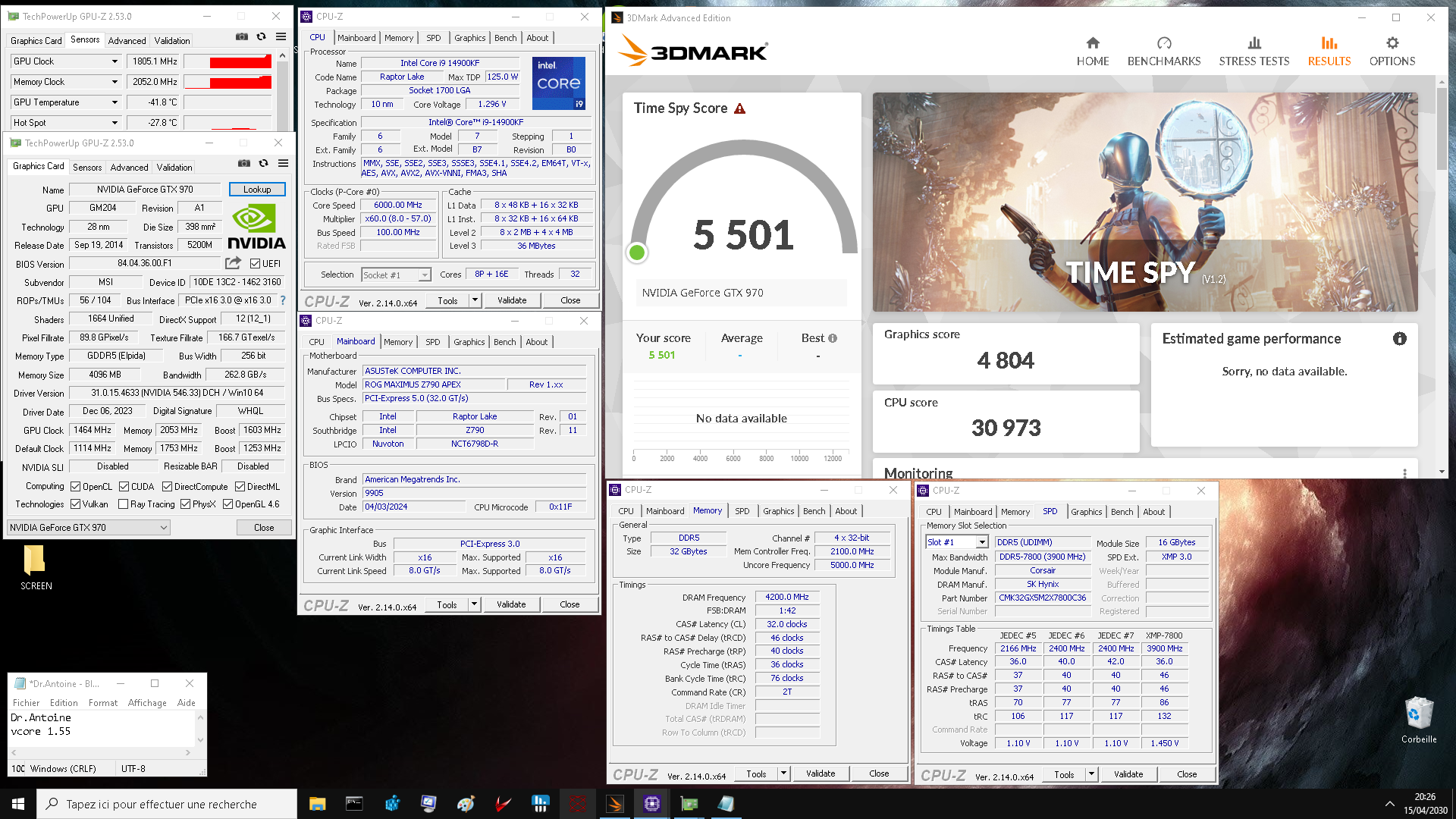Toggle PhysX checkbox in GPU-Z
Screen dimensions: 1456x819
[185, 504]
